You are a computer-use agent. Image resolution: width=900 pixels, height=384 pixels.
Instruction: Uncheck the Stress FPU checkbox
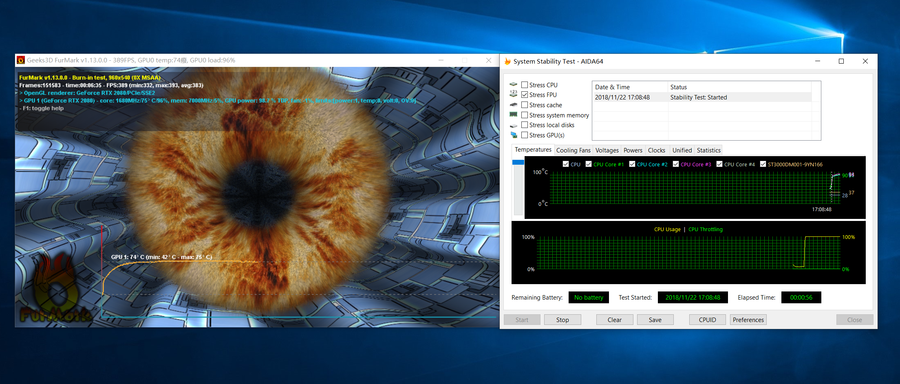point(524,95)
